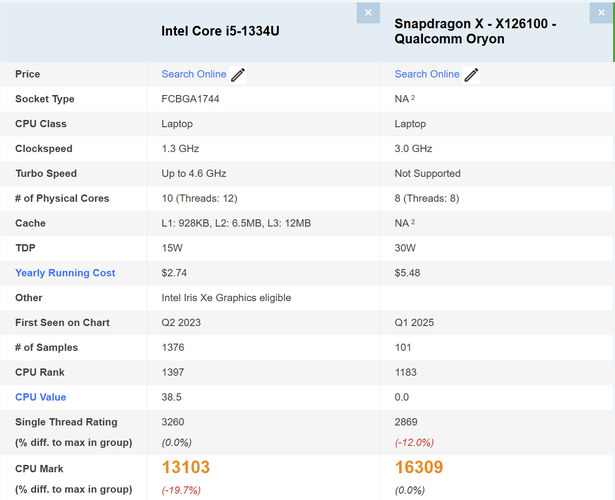The width and height of the screenshot is (615, 500).
Task: Select the 3.0 GHz clockspeed value
Action: click(x=413, y=149)
